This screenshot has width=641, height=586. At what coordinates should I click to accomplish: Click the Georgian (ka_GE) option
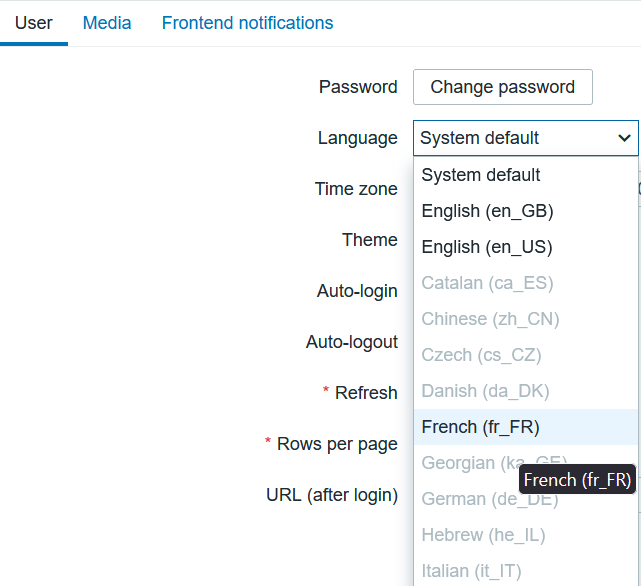(x=470, y=462)
